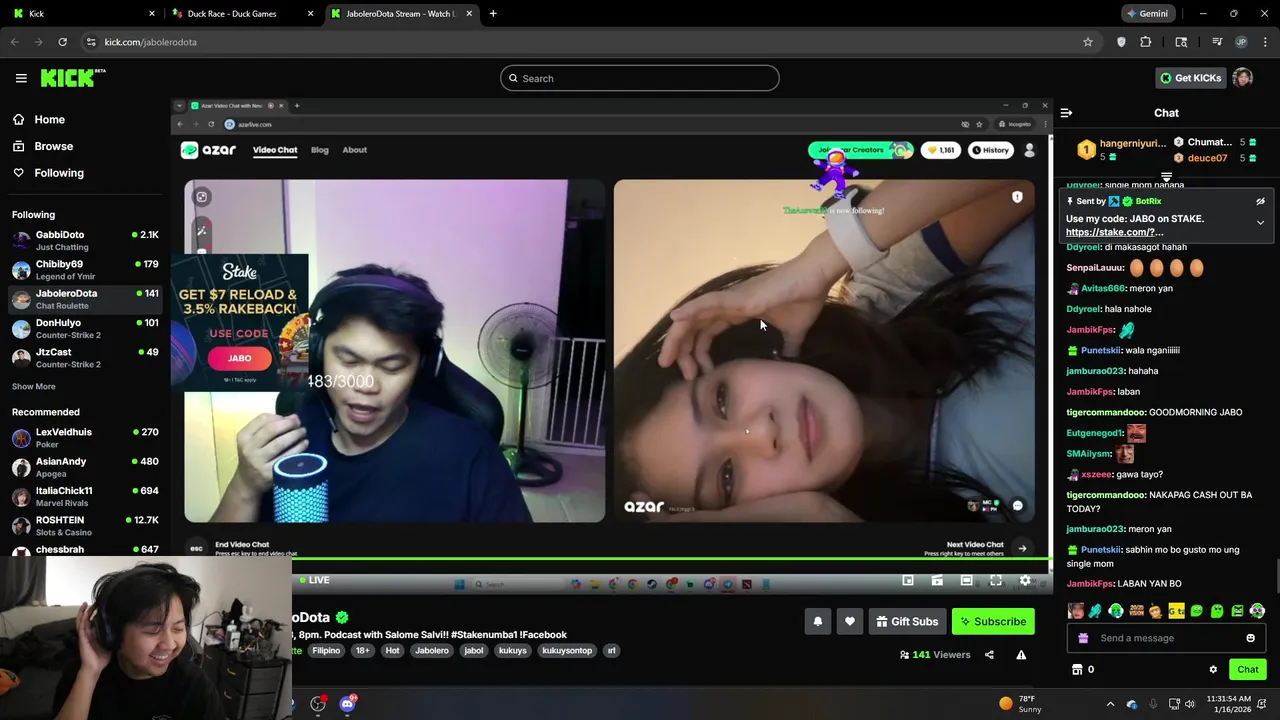The width and height of the screenshot is (1280, 720).
Task: Bookmark this page with star icon
Action: click(1088, 42)
